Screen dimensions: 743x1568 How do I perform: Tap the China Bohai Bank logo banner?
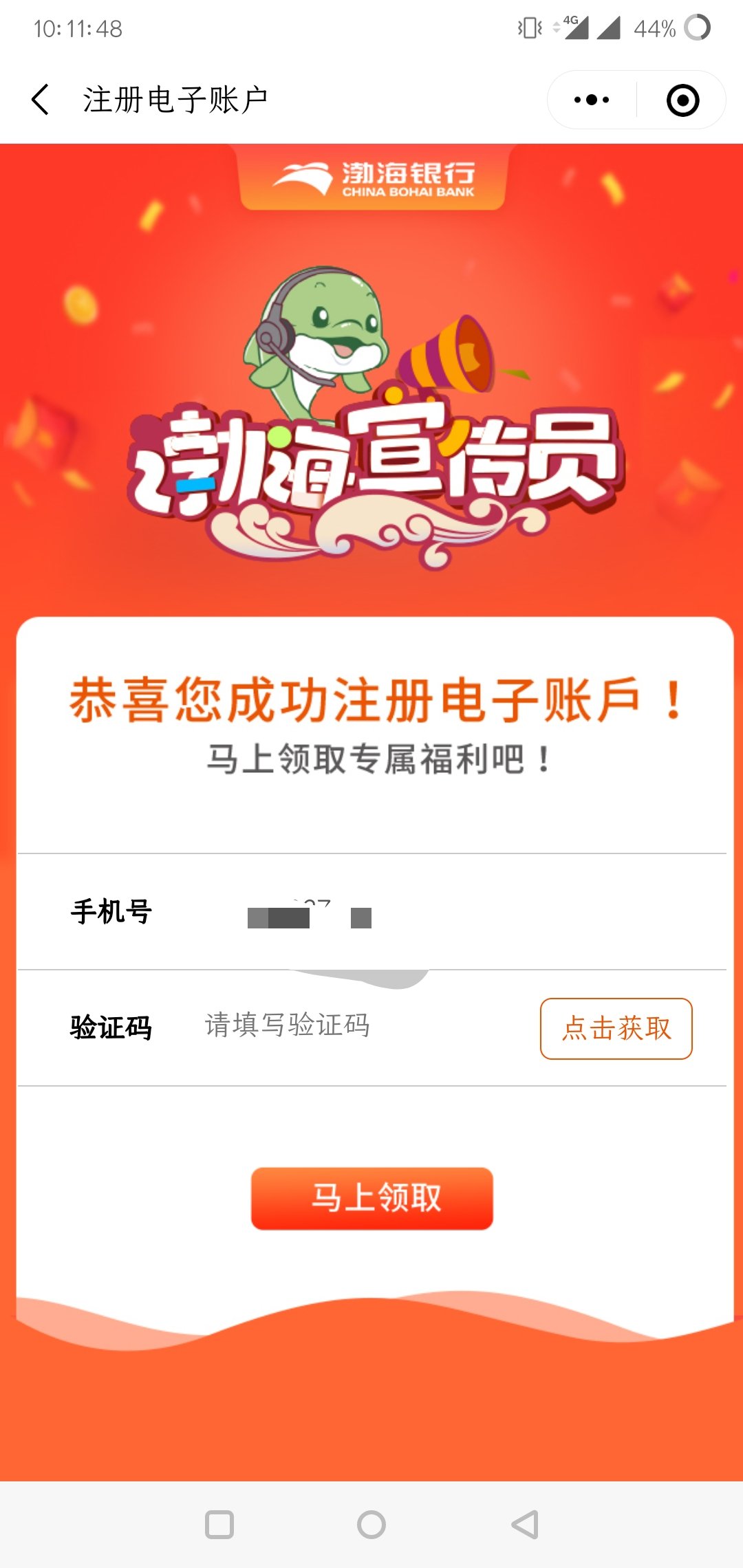tap(372, 177)
